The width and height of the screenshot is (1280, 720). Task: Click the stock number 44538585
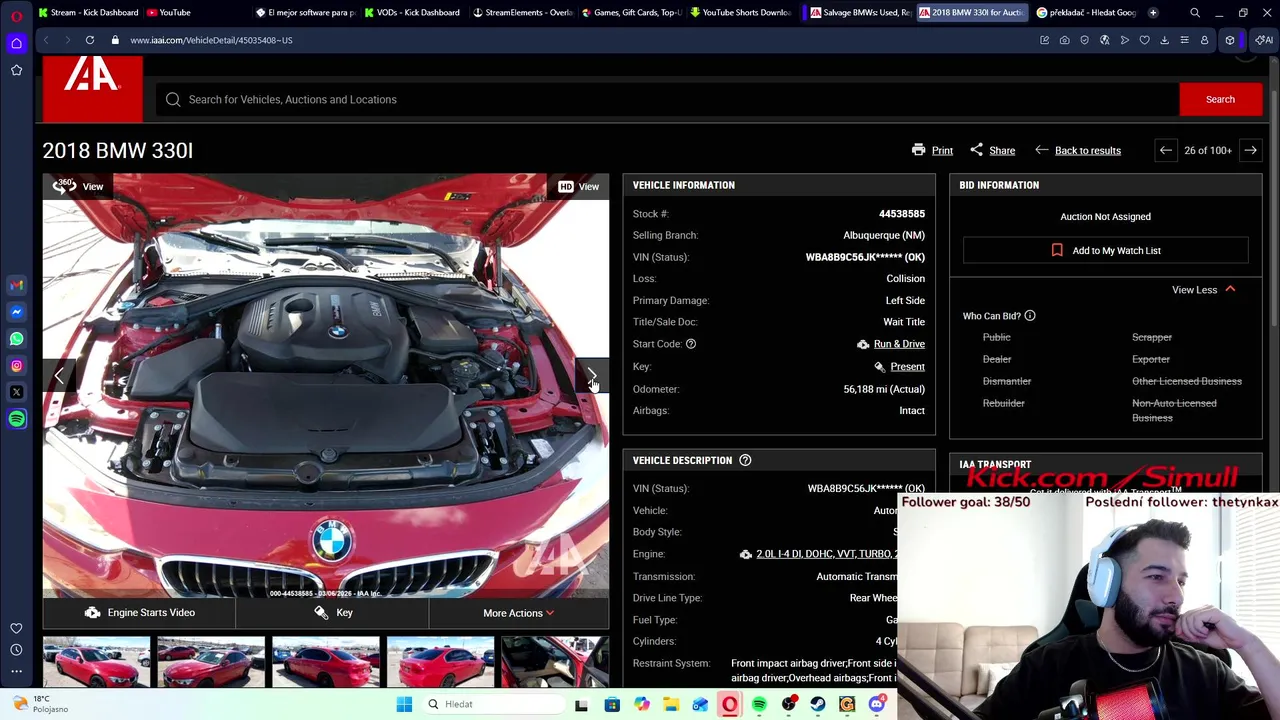pos(902,214)
